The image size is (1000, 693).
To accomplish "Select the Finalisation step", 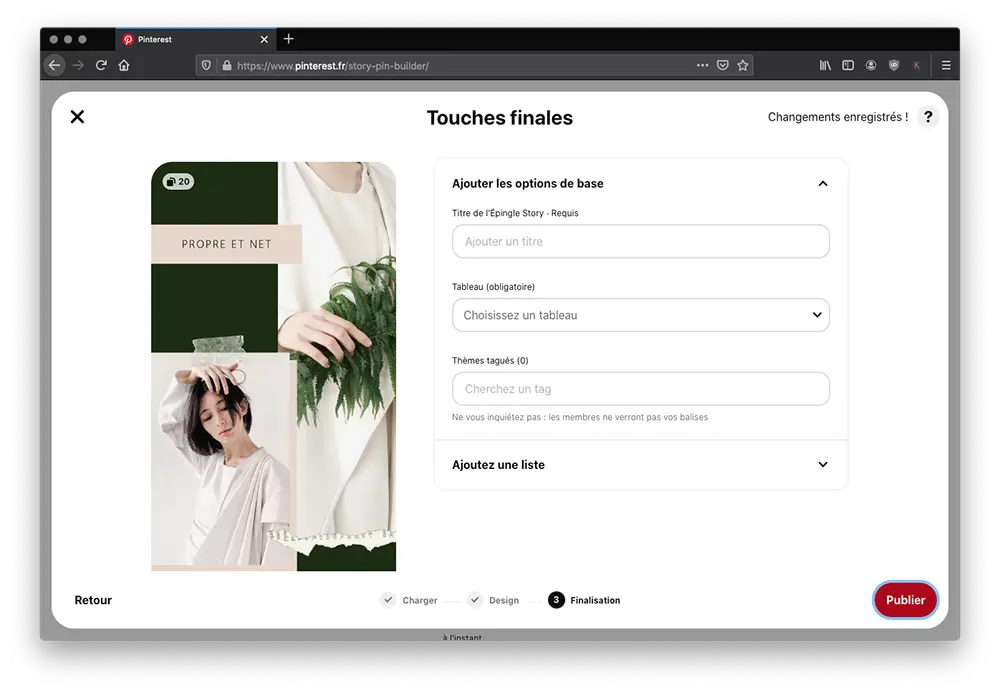I will click(584, 600).
